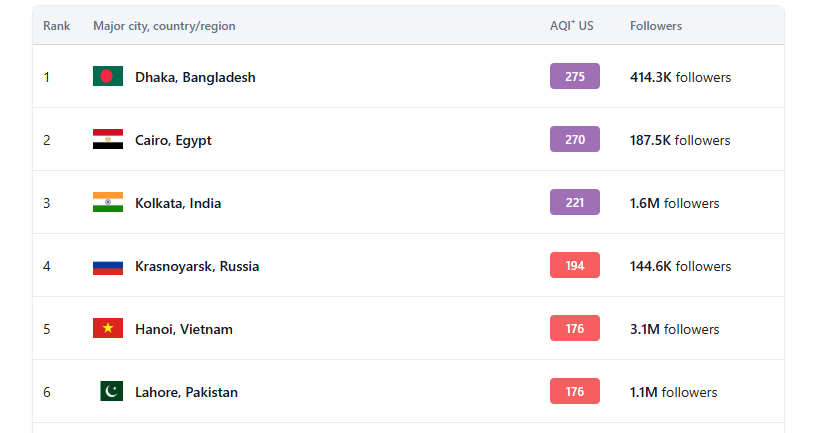Open Krasnoyarsk, Russia air quality page
The width and height of the screenshot is (814, 433).
pyautogui.click(x=197, y=266)
